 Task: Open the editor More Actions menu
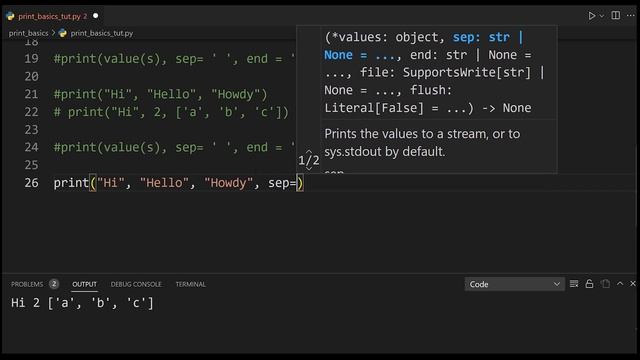(x=631, y=15)
